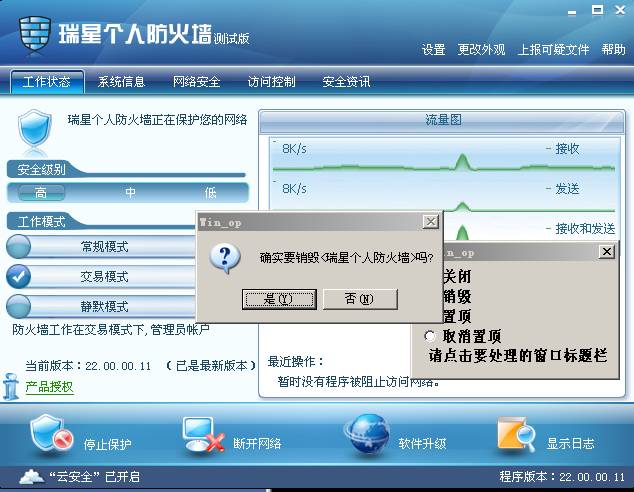Set security level to 低
The image size is (634, 492).
click(210, 192)
